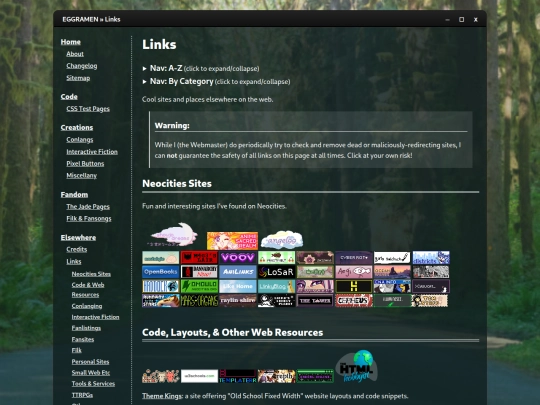Open the Like Home site button
Image resolution: width=540 pixels, height=405 pixels.
238,286
